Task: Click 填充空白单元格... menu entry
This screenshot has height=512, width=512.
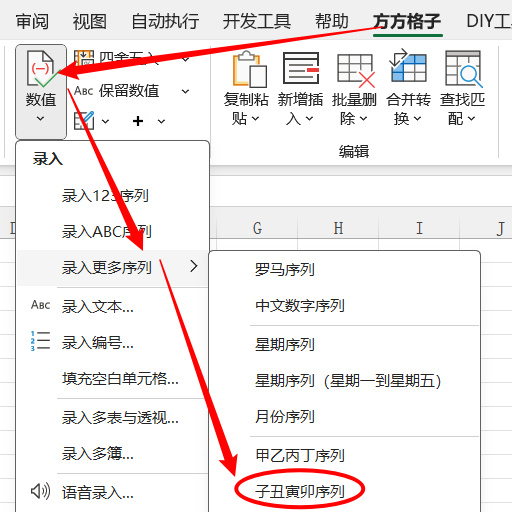Action: pos(120,379)
